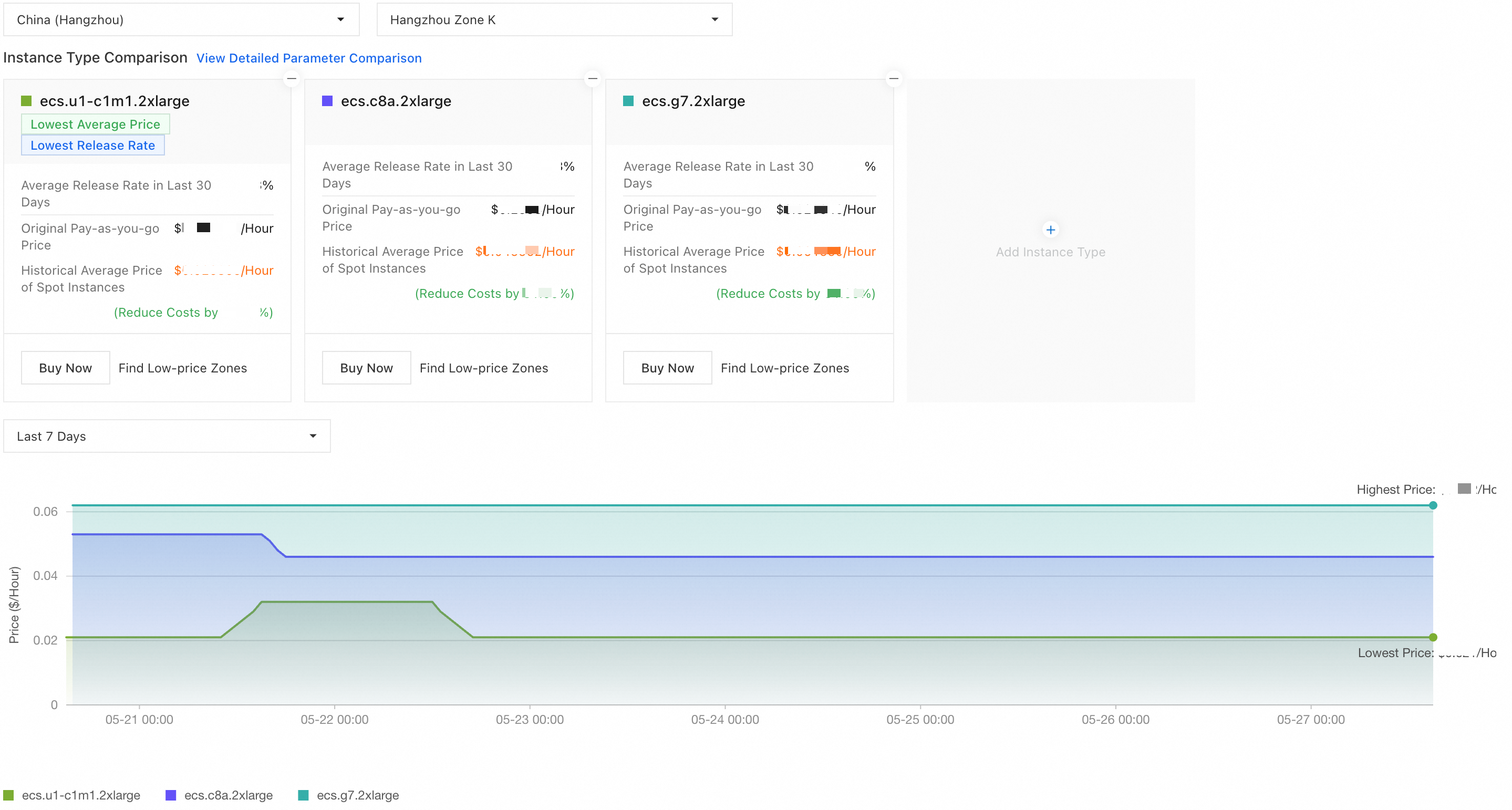Toggle ecs.u1-c1m1.2xlarge series in chart legend

click(x=72, y=795)
